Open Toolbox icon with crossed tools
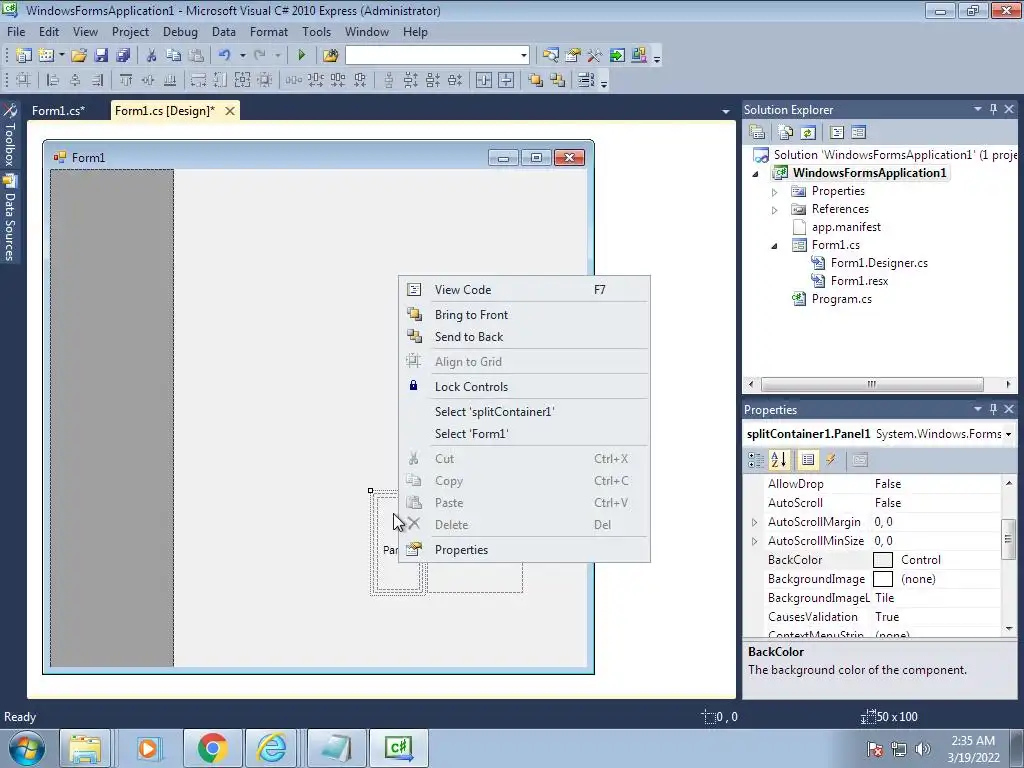The image size is (1024, 768). coord(594,56)
